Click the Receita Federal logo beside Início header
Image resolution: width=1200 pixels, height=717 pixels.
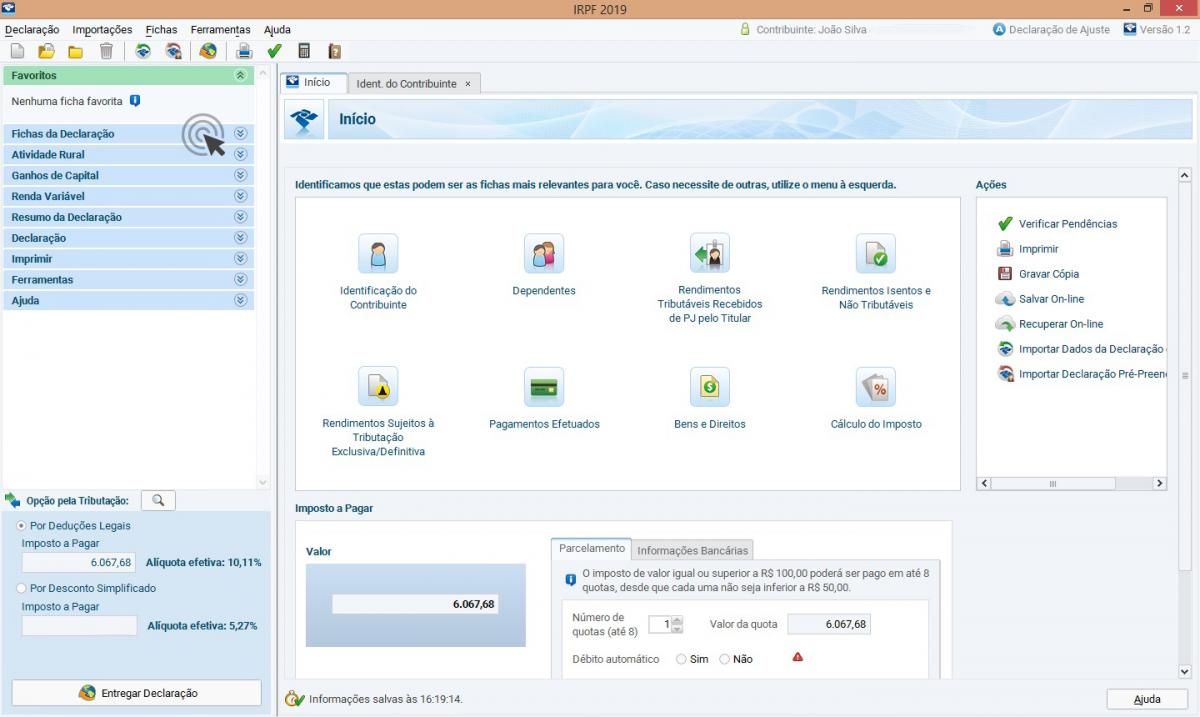click(304, 119)
